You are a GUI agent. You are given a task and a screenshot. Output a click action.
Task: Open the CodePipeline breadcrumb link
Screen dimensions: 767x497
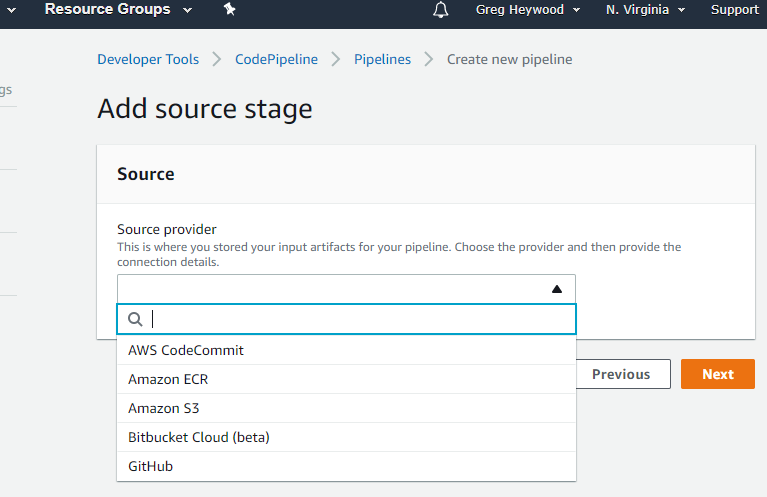point(276,59)
